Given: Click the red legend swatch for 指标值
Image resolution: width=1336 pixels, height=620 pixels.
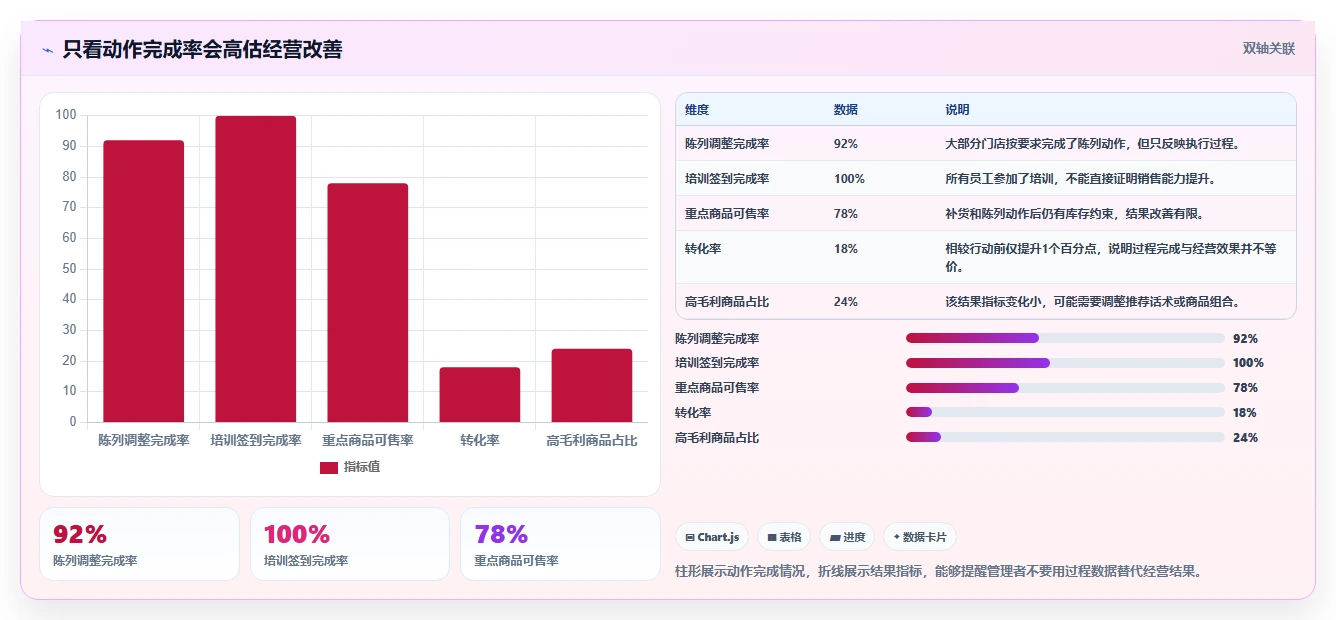Looking at the screenshot, I should click(x=329, y=467).
